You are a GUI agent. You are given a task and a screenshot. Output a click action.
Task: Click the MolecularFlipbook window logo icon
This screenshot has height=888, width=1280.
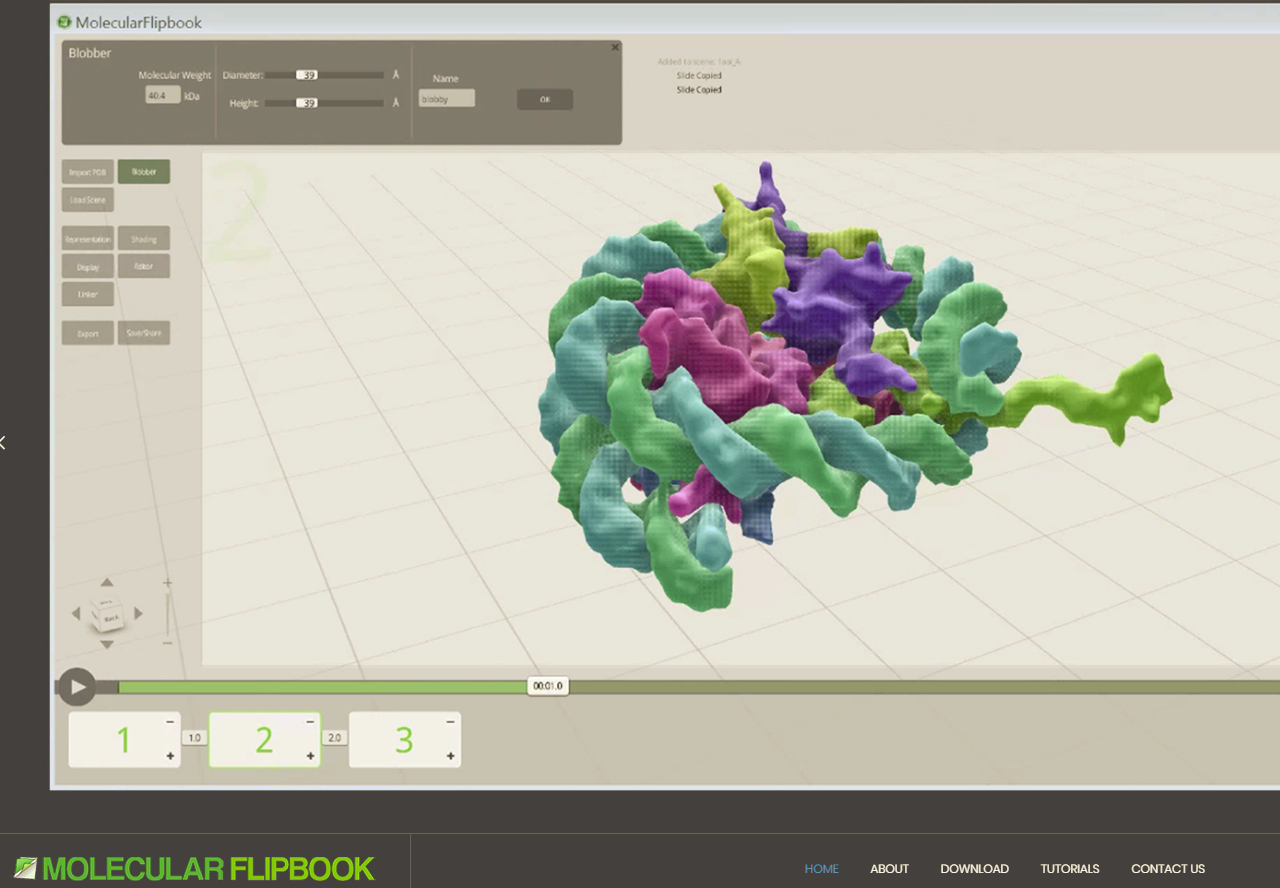pyautogui.click(x=65, y=21)
